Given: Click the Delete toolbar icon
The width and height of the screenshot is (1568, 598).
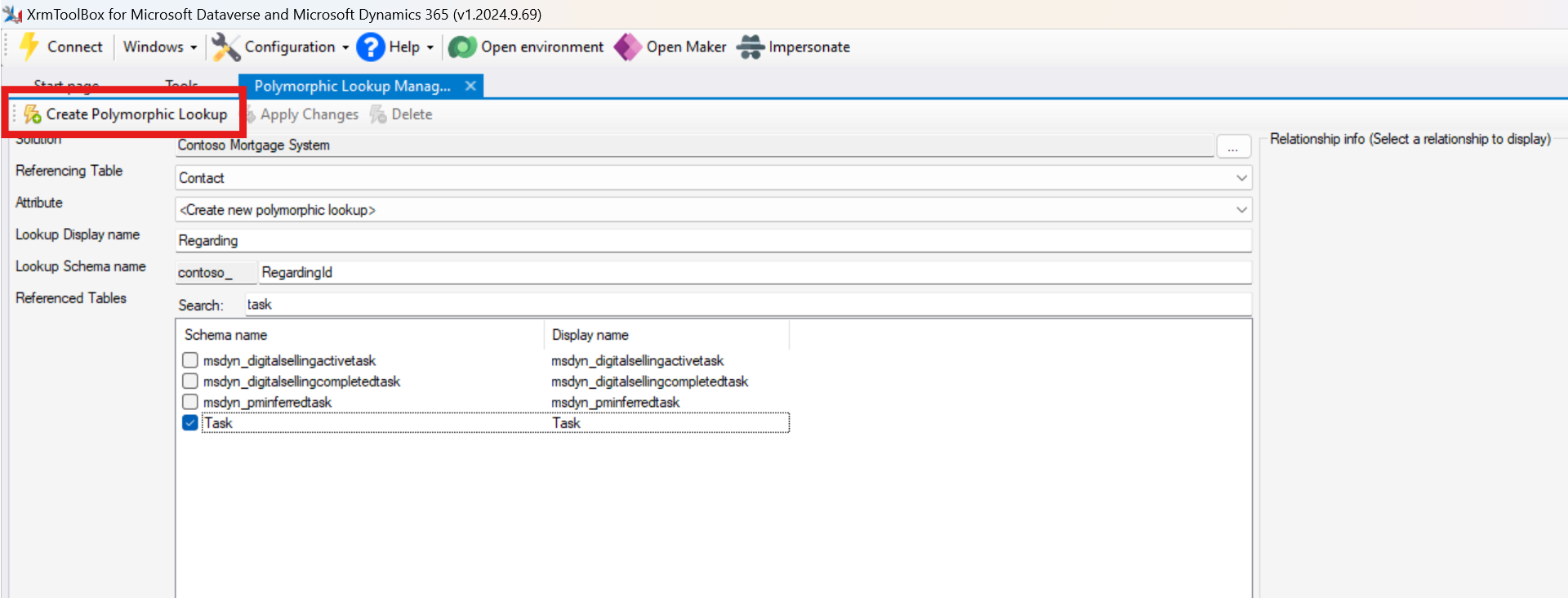Looking at the screenshot, I should pos(378,114).
